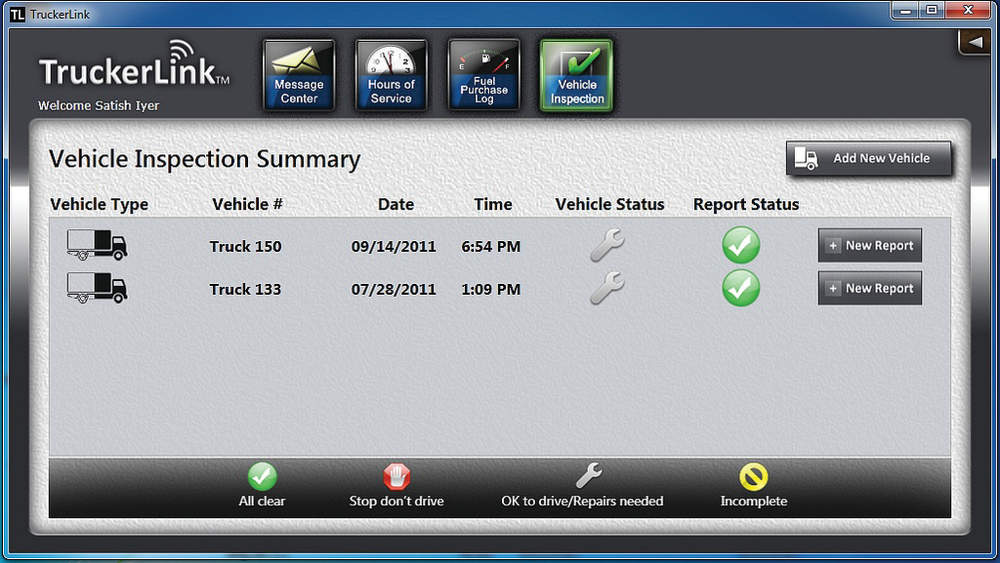The height and width of the screenshot is (563, 1000).
Task: Click the TL icon in the title bar
Action: coord(18,14)
